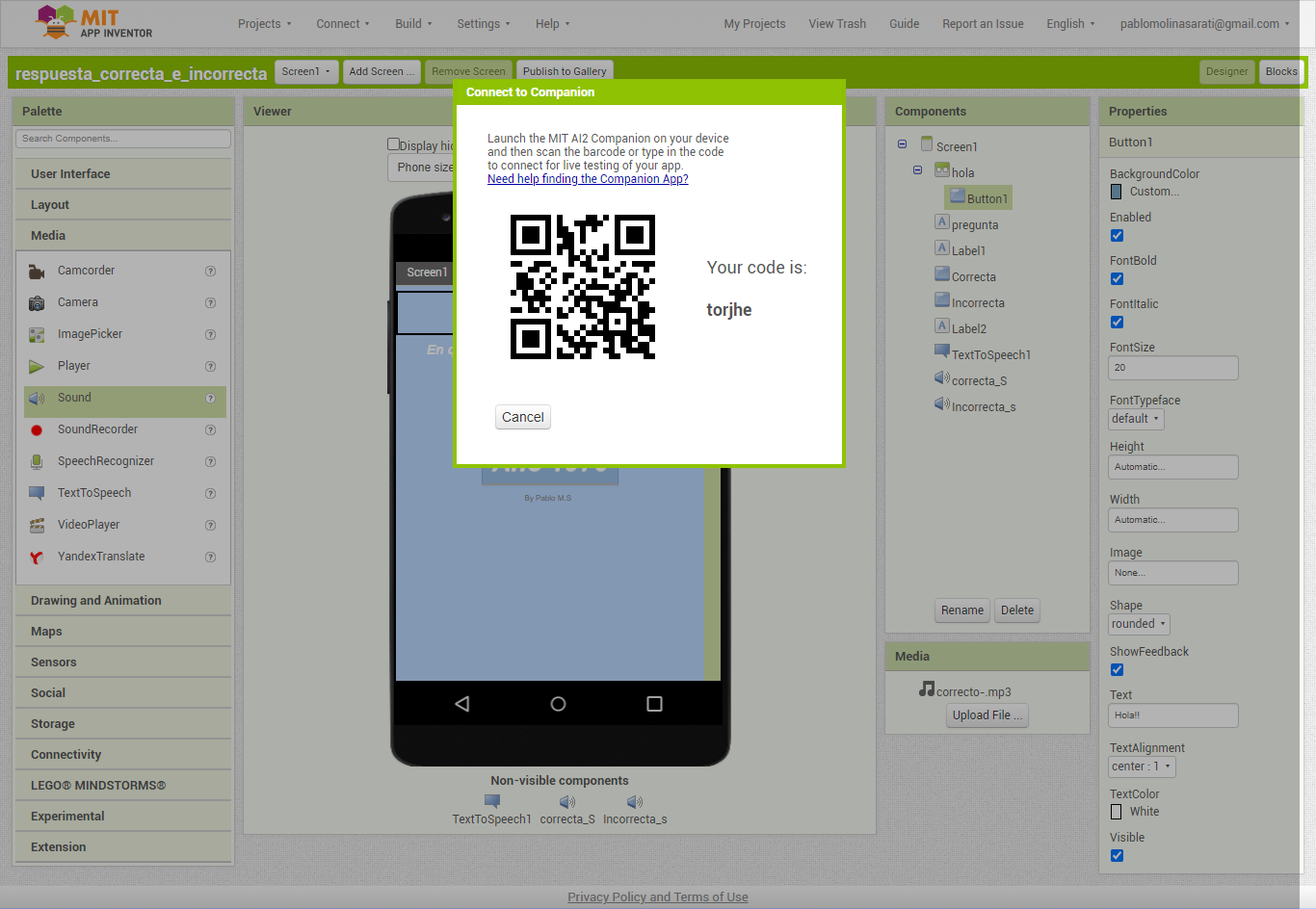Open help for YandexTranslate component
1316x909 pixels.
(x=210, y=558)
